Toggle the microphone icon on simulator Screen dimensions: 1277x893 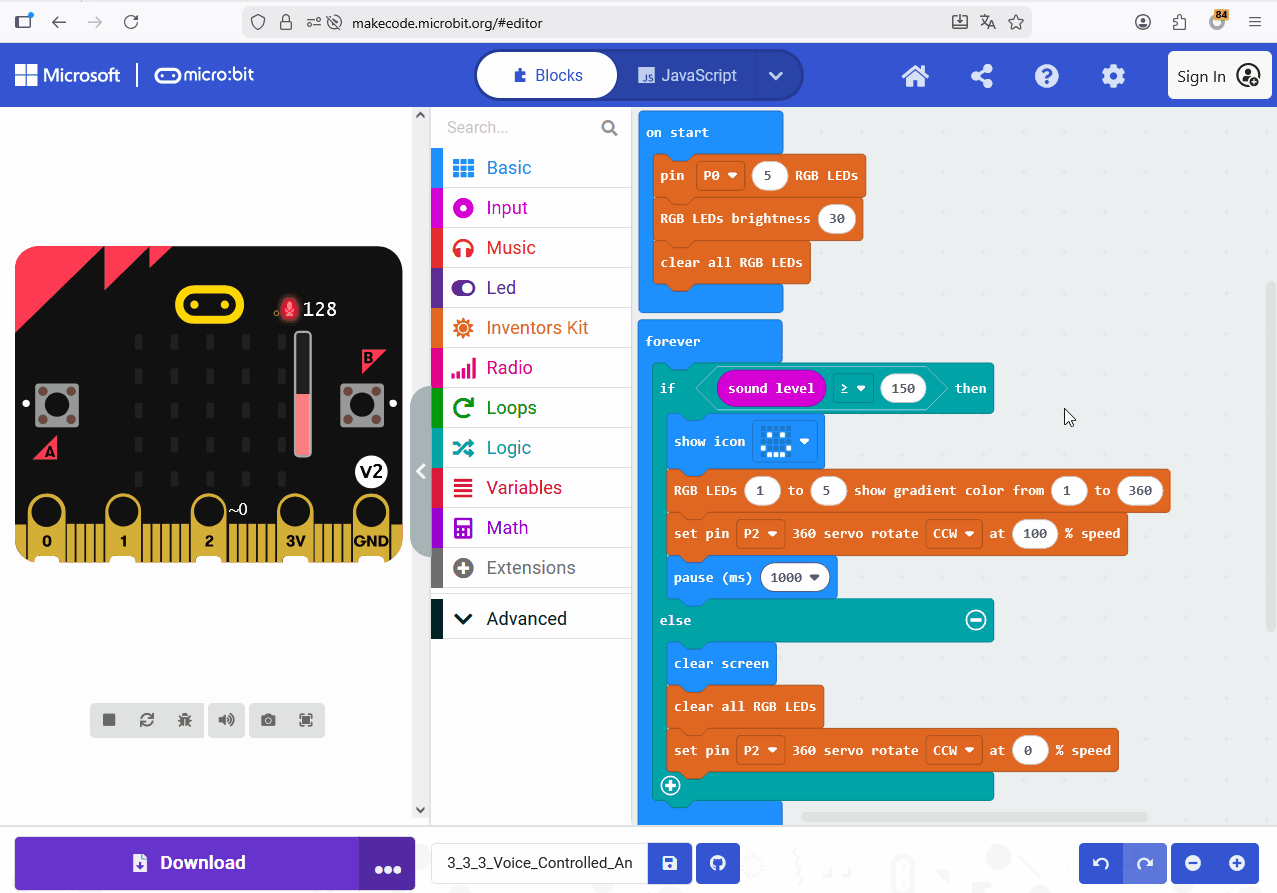(x=289, y=309)
